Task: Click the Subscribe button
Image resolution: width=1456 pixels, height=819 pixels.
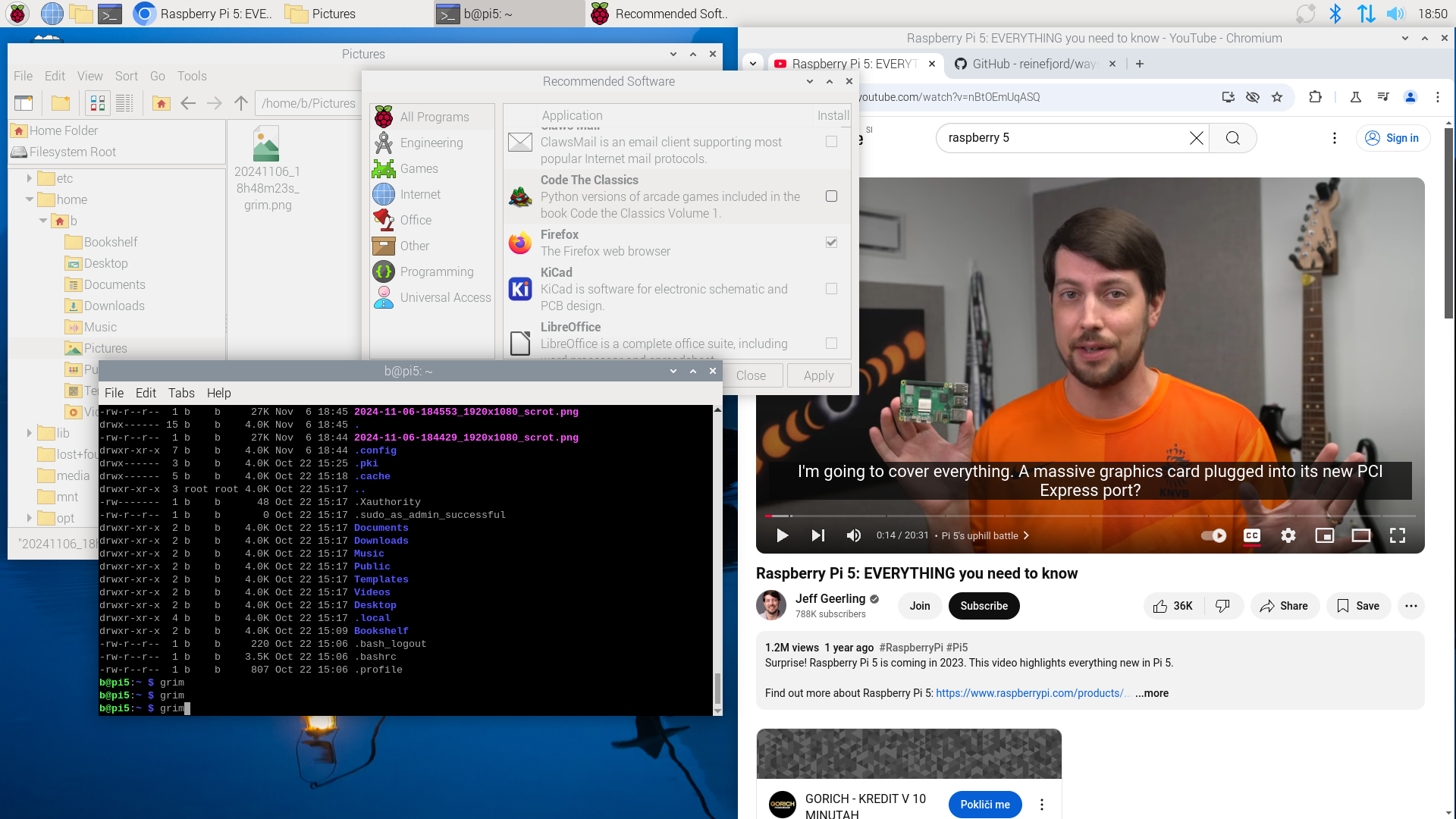Action: point(984,606)
